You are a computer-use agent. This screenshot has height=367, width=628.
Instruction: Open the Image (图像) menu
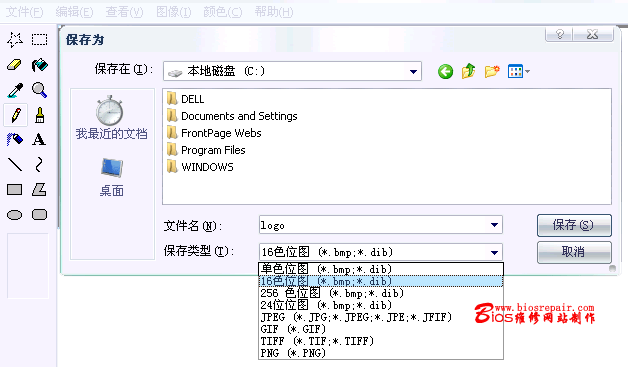pos(173,12)
